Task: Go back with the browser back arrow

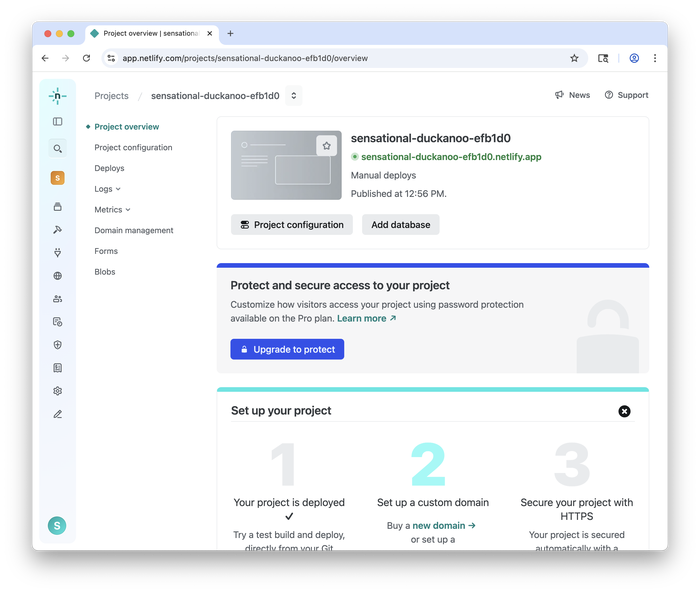Action: 45,58
